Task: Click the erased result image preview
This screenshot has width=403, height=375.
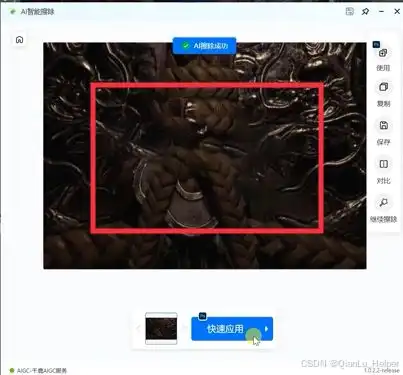Action: (205, 156)
